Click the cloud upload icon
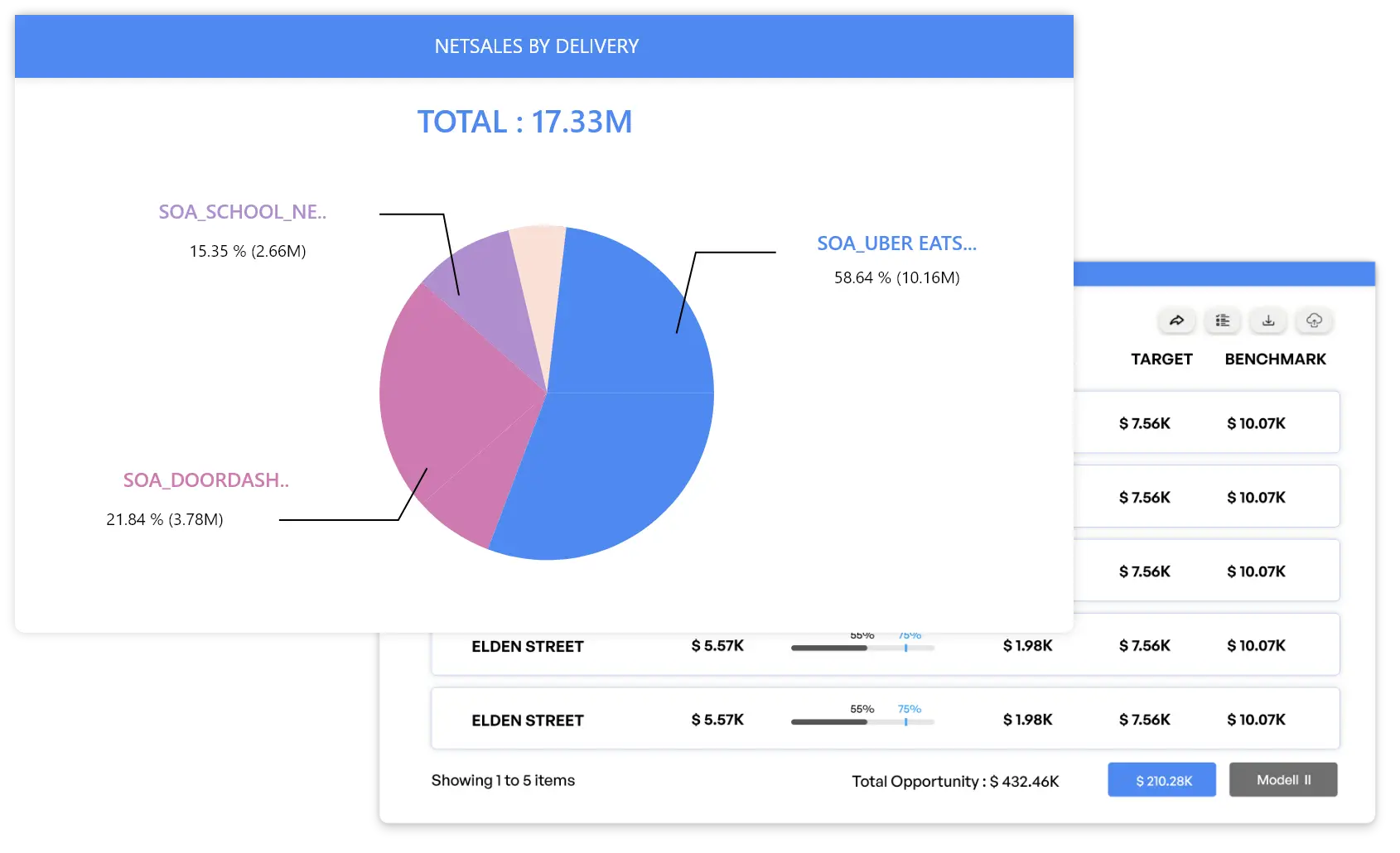 (1314, 320)
